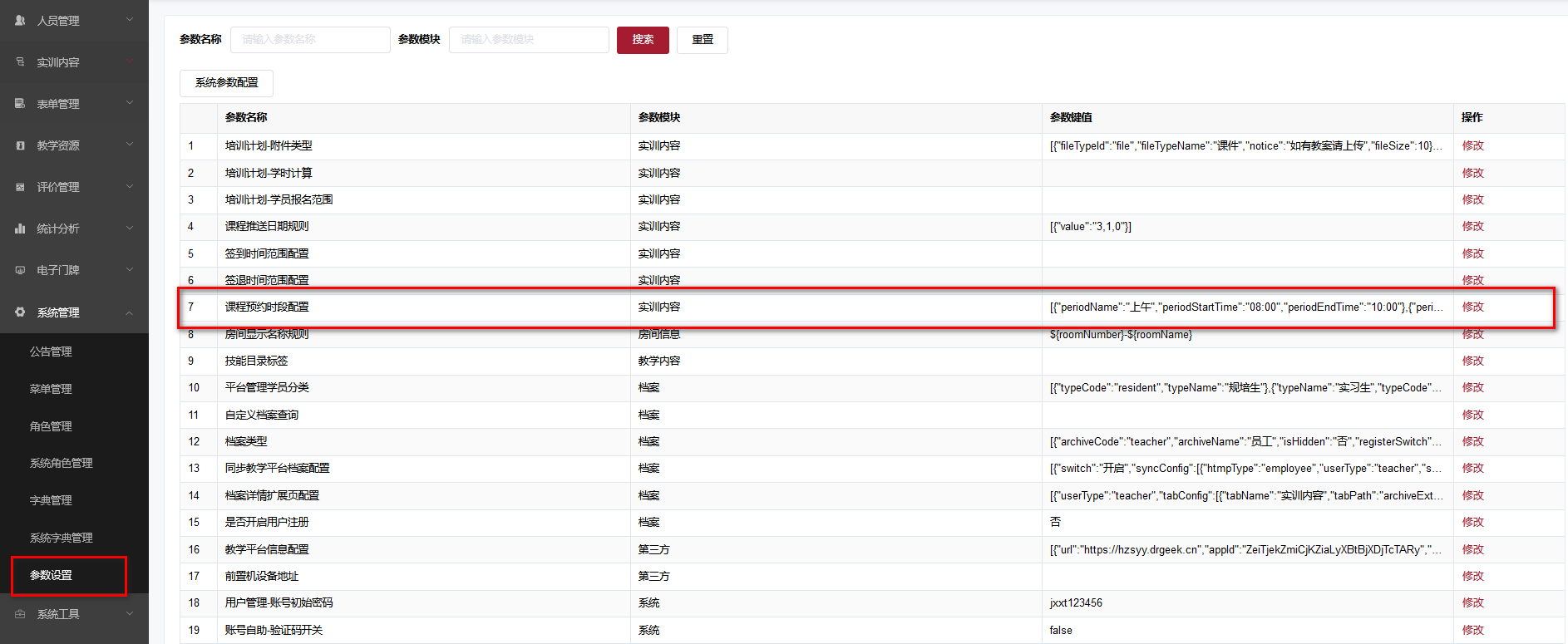Click the 系统参数配置 button
Screen dimensions: 1568x644
pos(226,83)
